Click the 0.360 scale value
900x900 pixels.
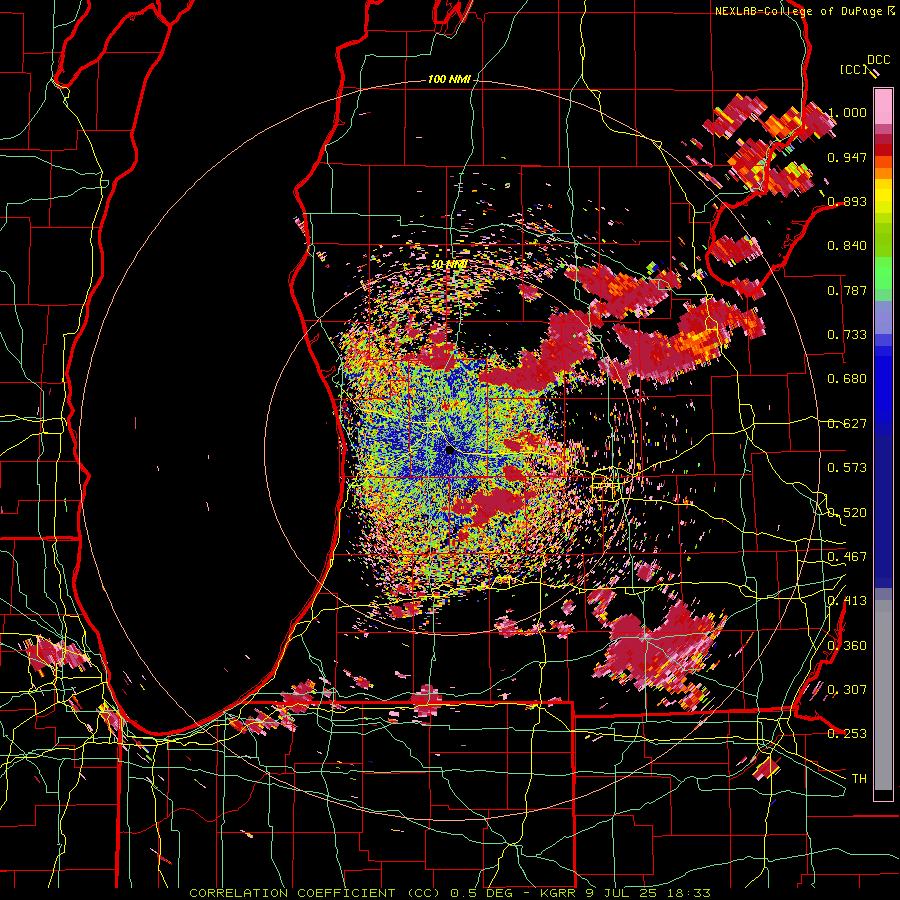tap(847, 645)
